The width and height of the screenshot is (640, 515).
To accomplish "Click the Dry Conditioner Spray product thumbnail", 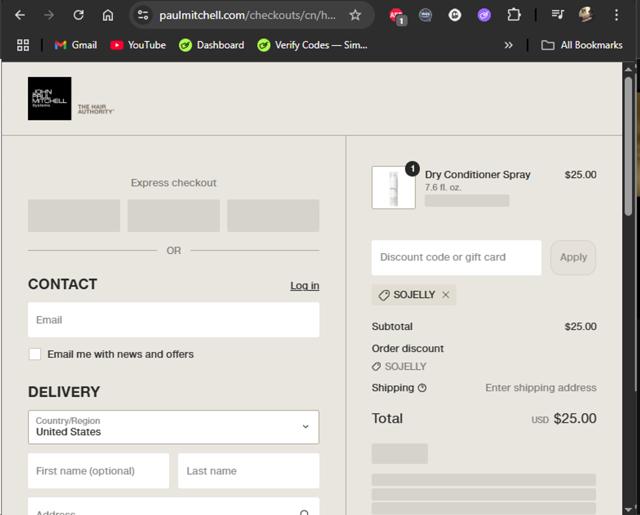I will 393,187.
